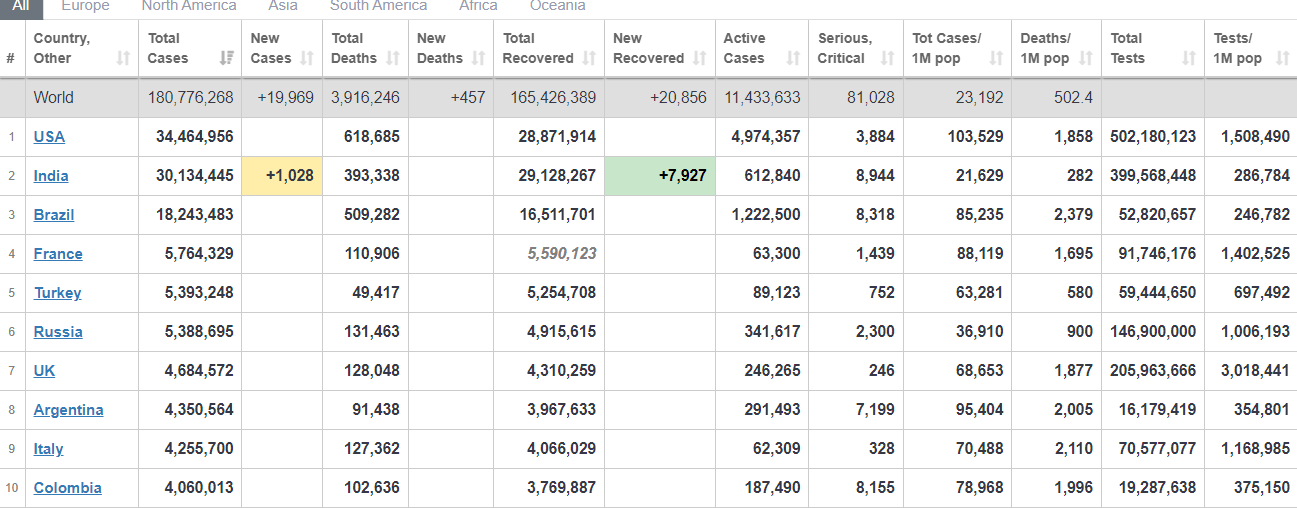The width and height of the screenshot is (1297, 508).
Task: Open the USA country link
Action: point(49,137)
